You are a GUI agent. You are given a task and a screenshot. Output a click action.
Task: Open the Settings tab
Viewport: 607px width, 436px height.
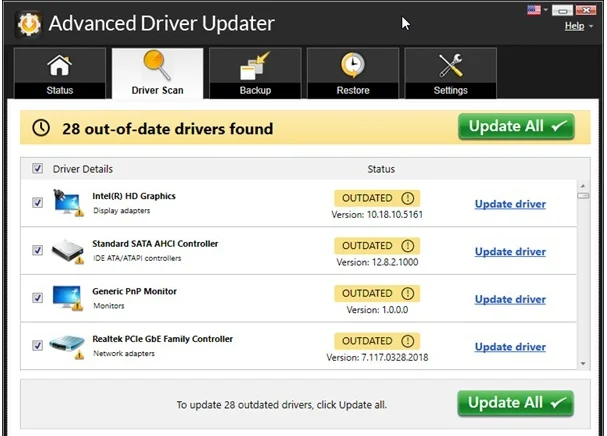(450, 74)
